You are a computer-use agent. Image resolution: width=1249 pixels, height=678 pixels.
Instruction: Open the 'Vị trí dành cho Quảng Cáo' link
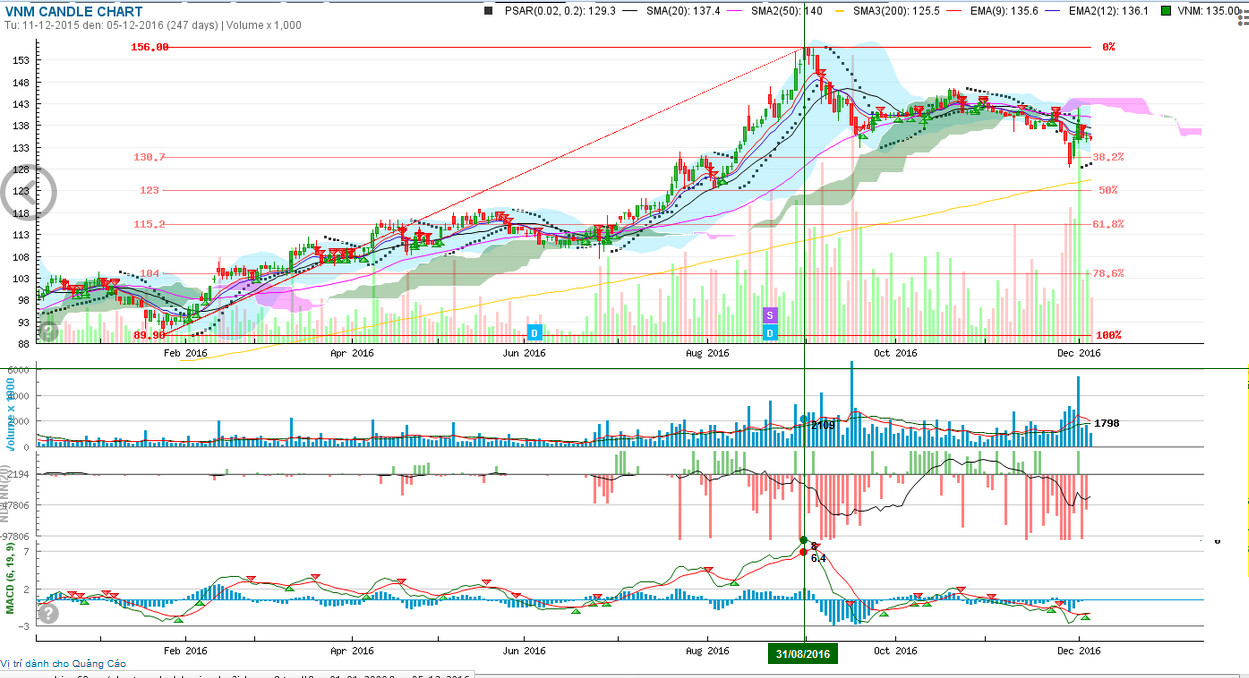click(x=64, y=663)
